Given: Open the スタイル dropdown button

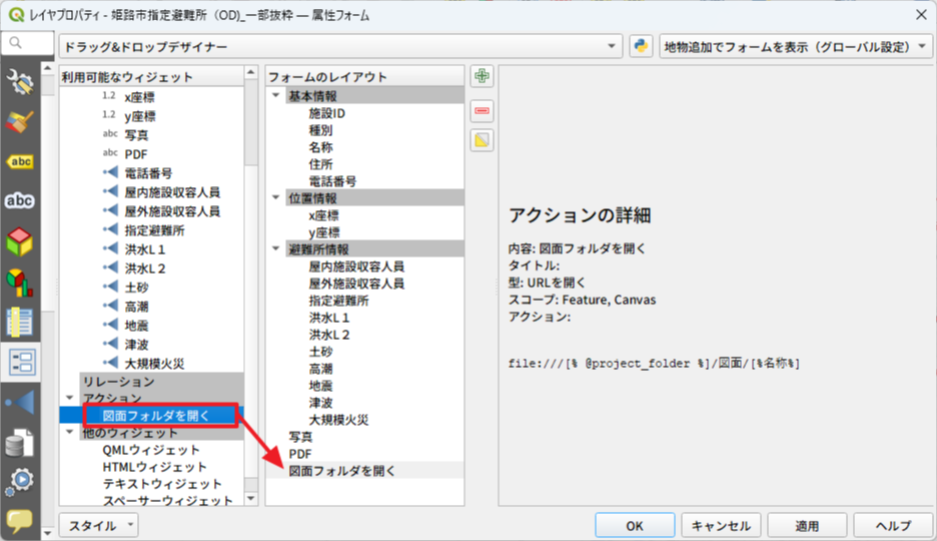Looking at the screenshot, I should click(98, 526).
